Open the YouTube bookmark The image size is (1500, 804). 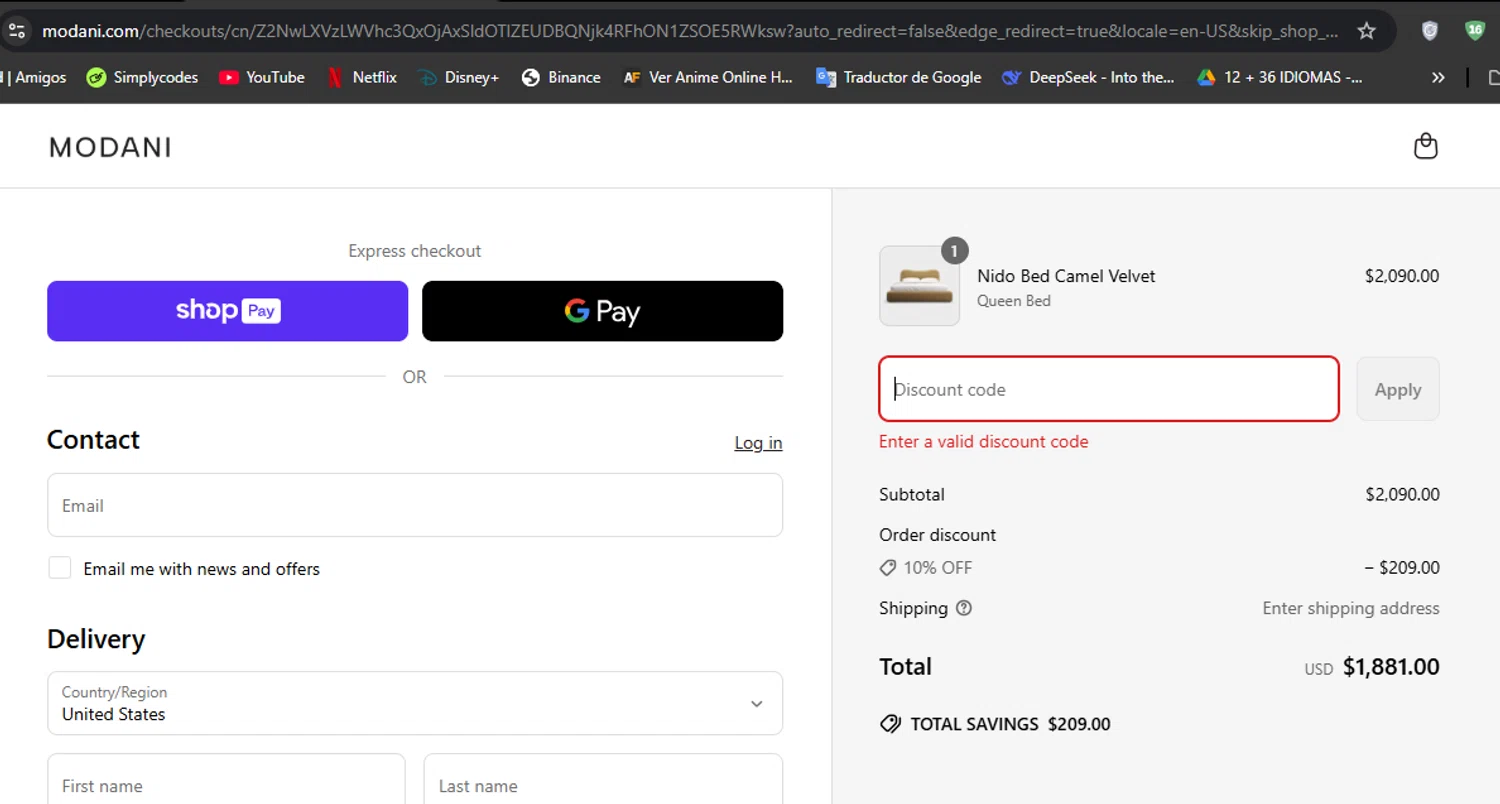click(262, 77)
